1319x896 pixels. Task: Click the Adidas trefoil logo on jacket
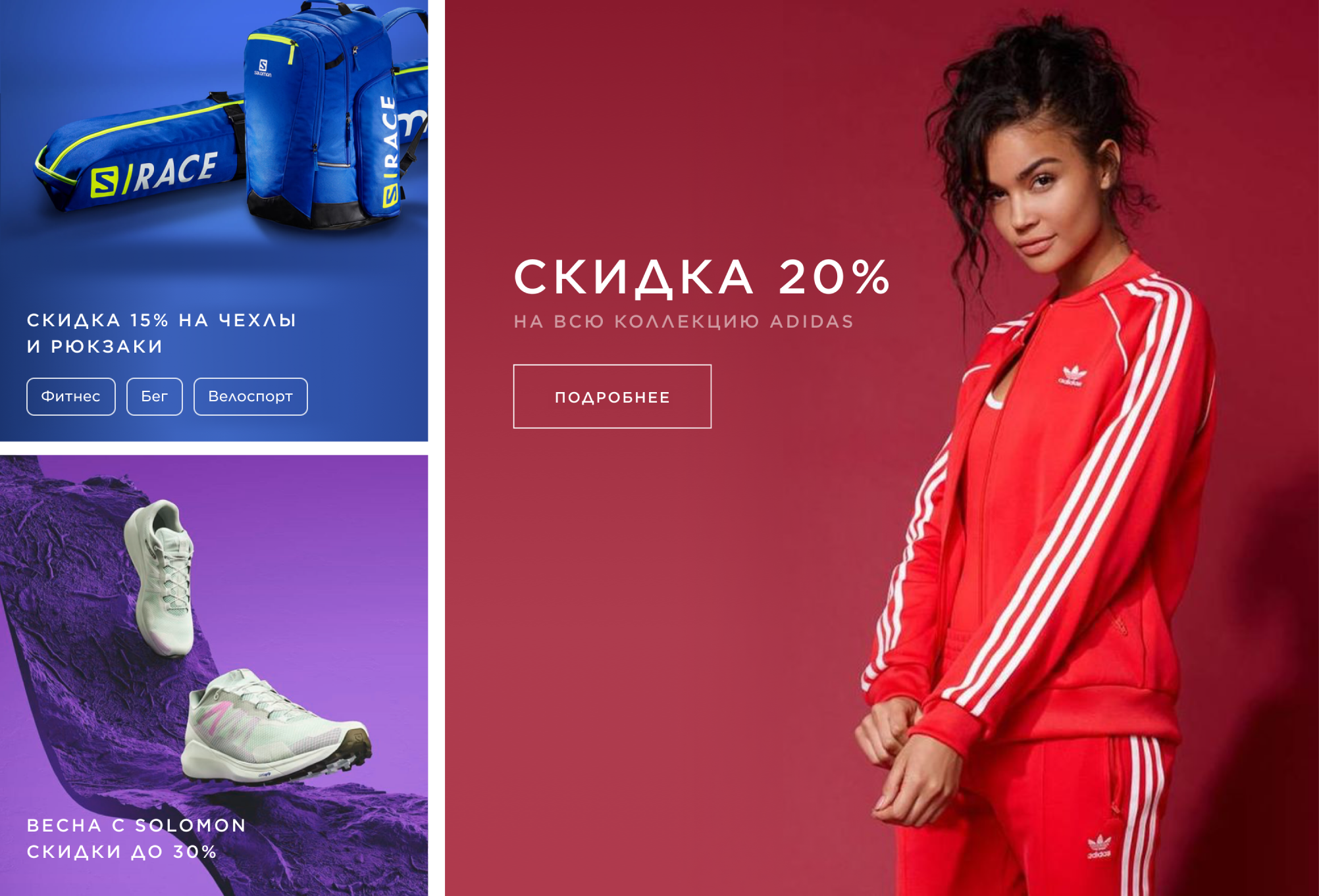point(1072,375)
